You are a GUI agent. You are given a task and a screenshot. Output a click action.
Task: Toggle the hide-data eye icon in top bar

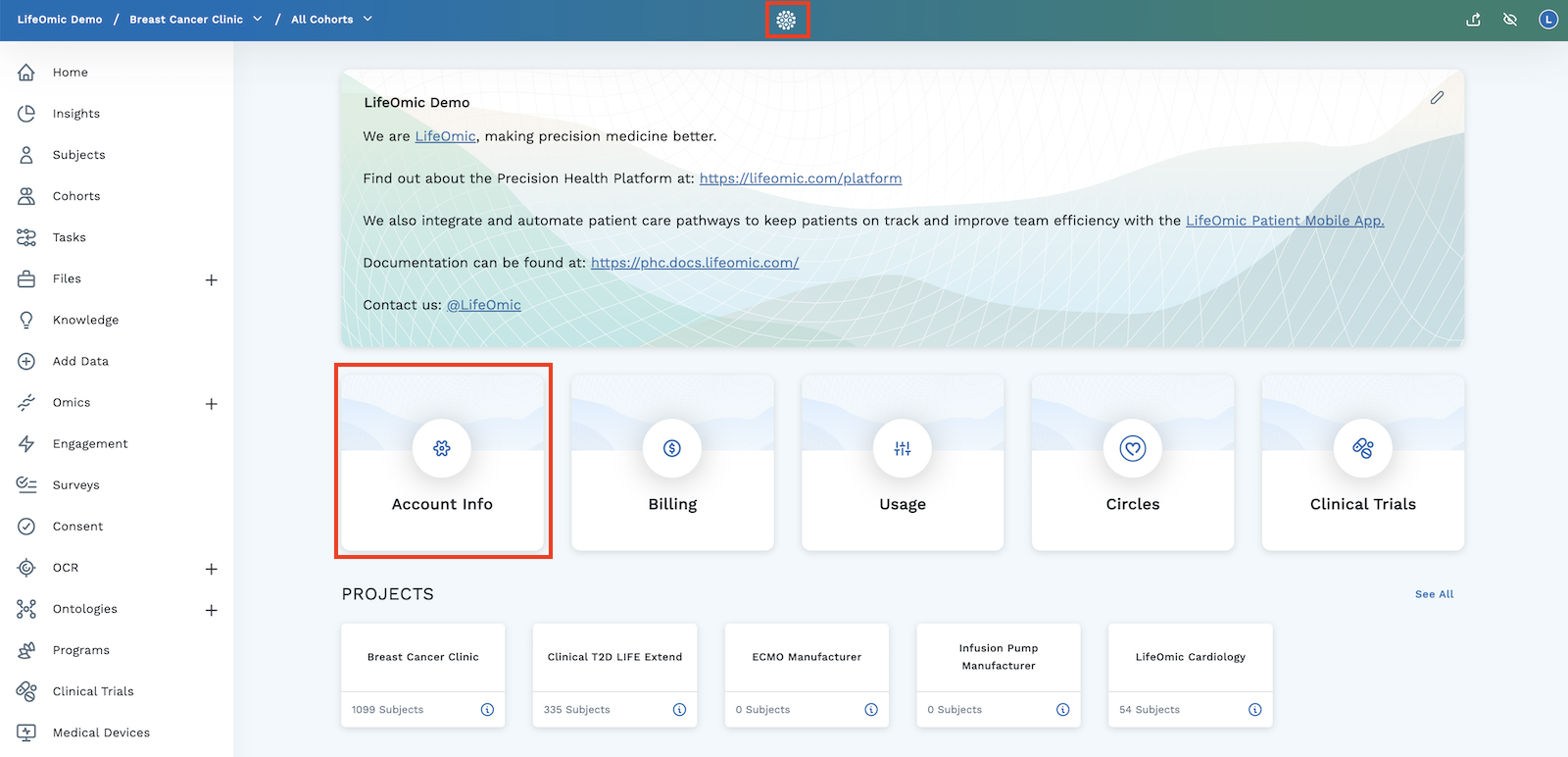[1510, 20]
